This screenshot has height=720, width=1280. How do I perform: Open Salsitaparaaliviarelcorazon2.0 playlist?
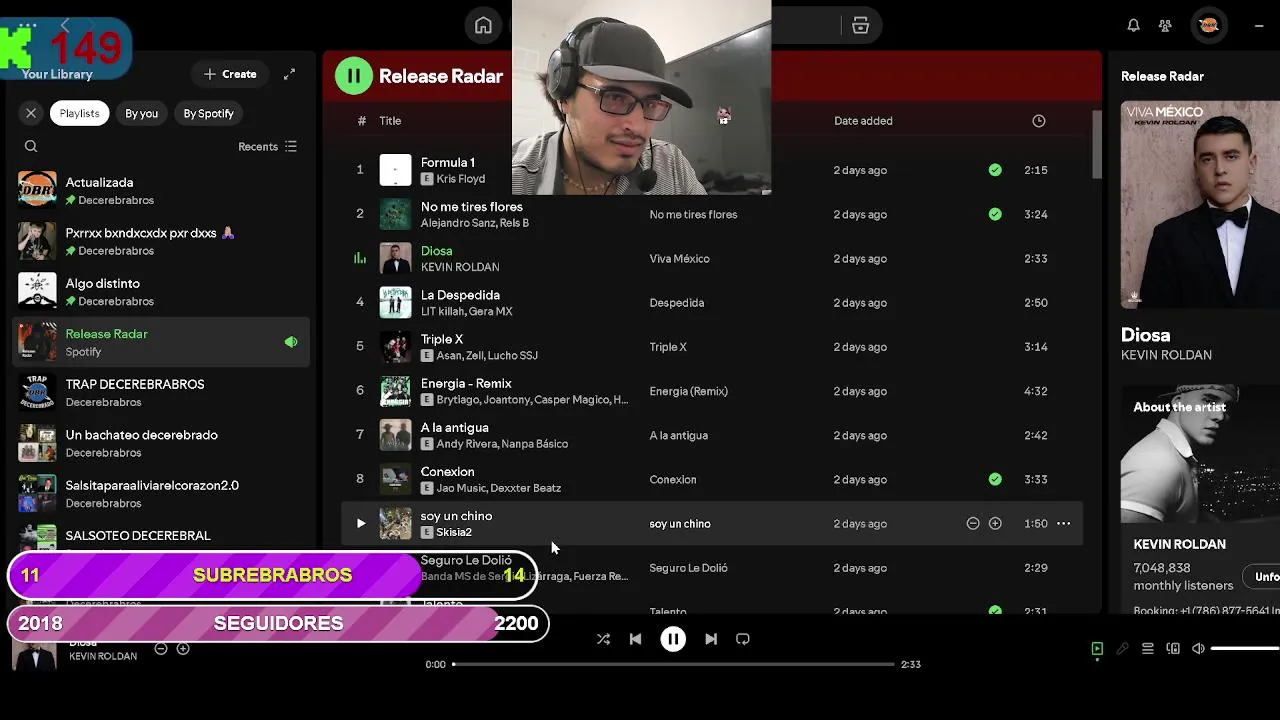tap(161, 493)
